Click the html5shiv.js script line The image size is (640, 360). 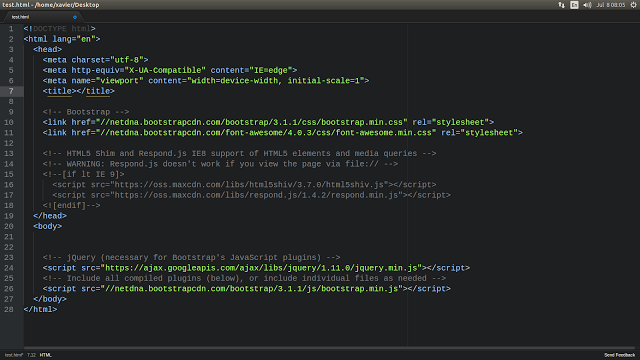(244, 185)
